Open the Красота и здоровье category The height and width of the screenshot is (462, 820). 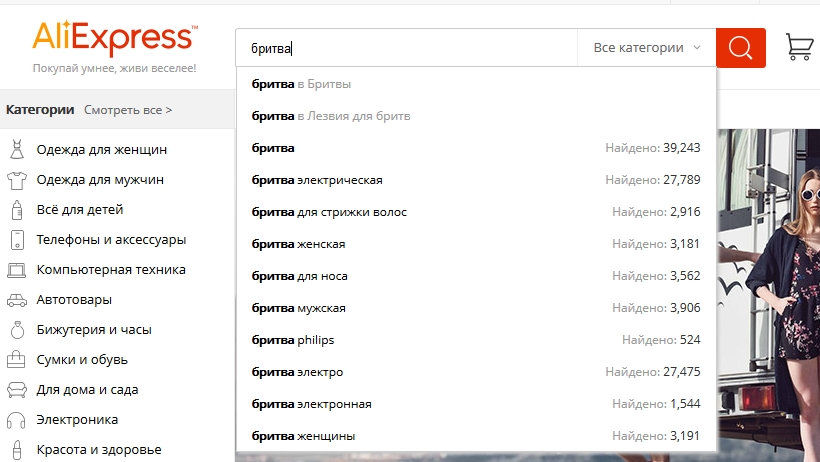pyautogui.click(x=98, y=450)
